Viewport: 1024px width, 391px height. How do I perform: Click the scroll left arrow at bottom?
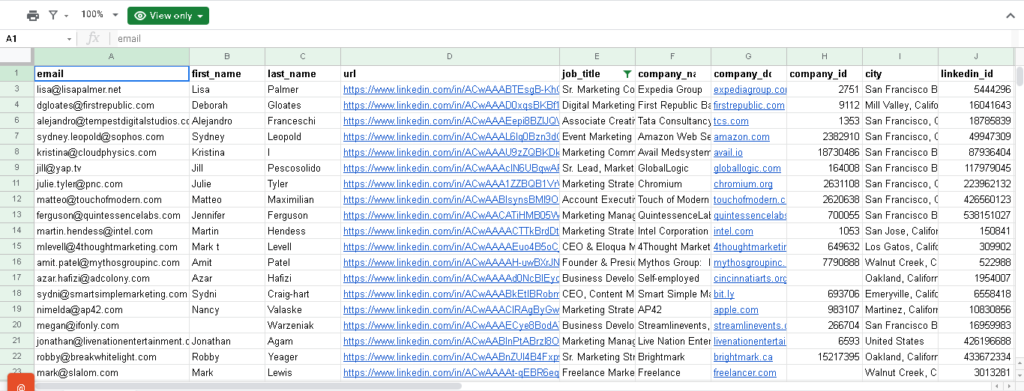[x=997, y=386]
